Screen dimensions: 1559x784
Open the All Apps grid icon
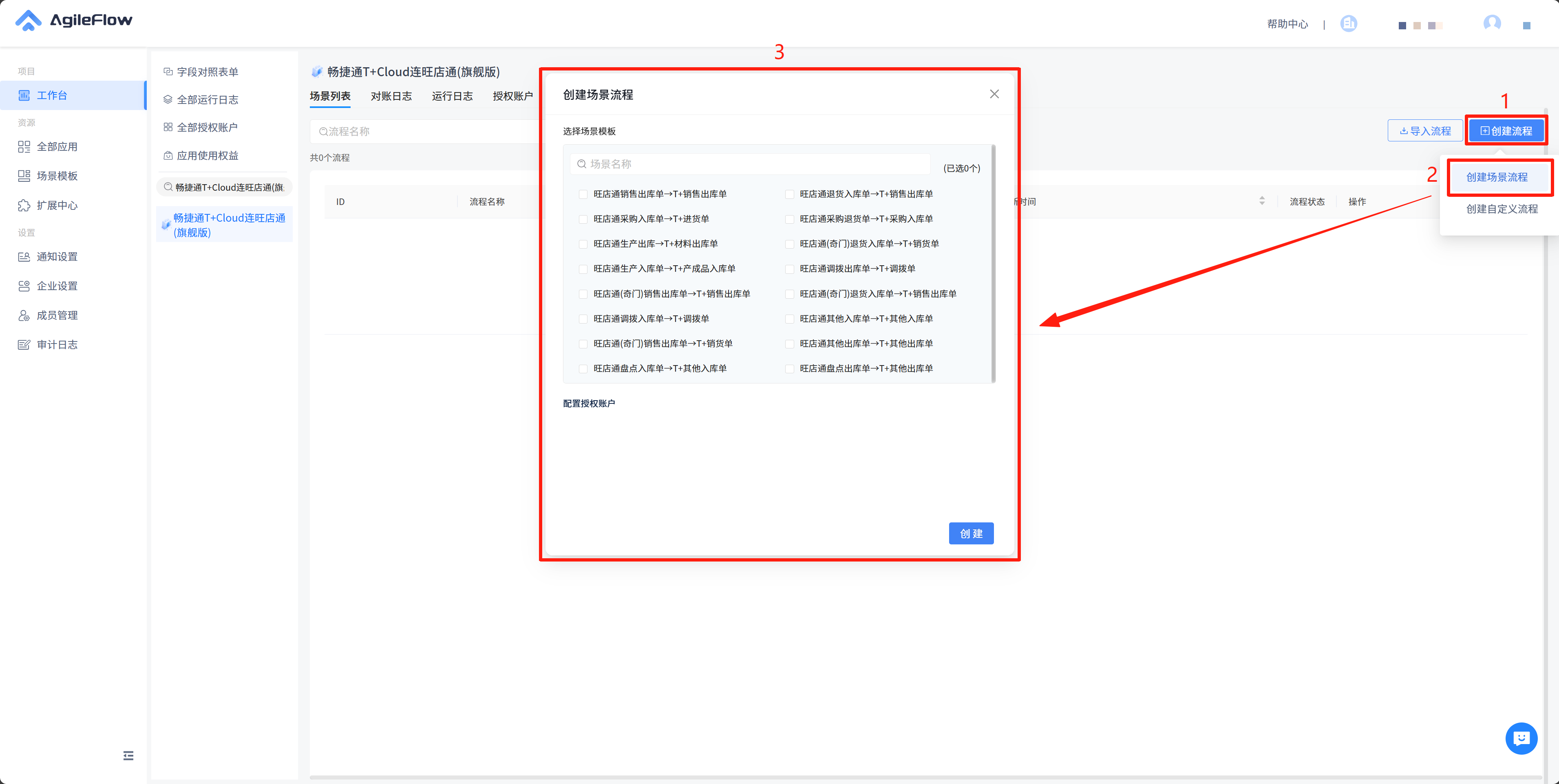[x=24, y=146]
